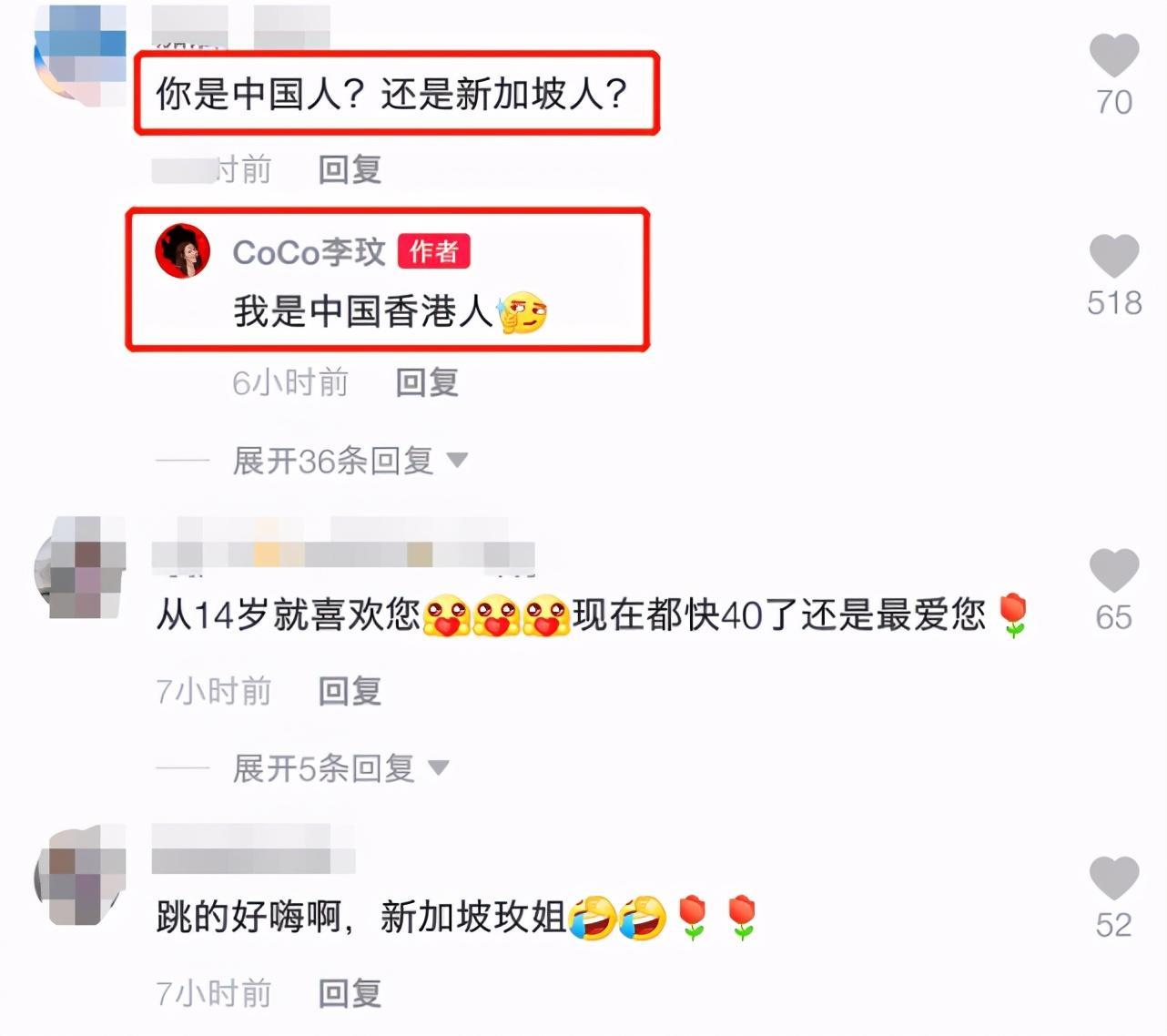The width and height of the screenshot is (1167, 1036).
Task: Like CoCo李玟's reply with 518 likes
Action: tap(1114, 256)
